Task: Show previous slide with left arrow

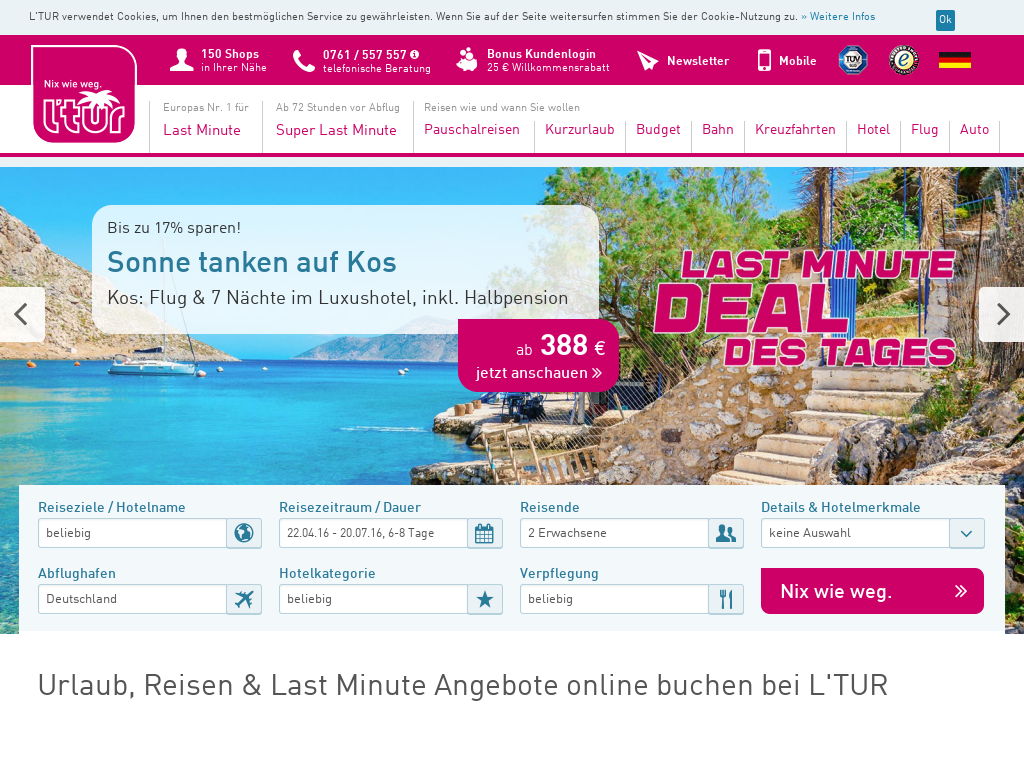Action: pyautogui.click(x=22, y=314)
